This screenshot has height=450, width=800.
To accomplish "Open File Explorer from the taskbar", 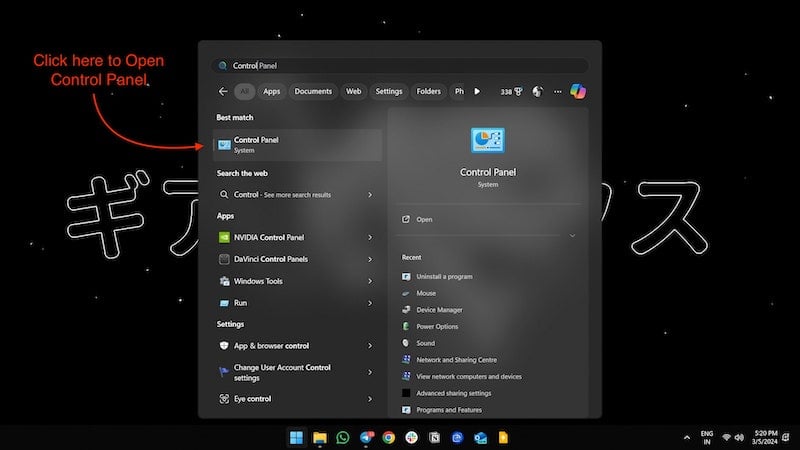I will click(320, 438).
